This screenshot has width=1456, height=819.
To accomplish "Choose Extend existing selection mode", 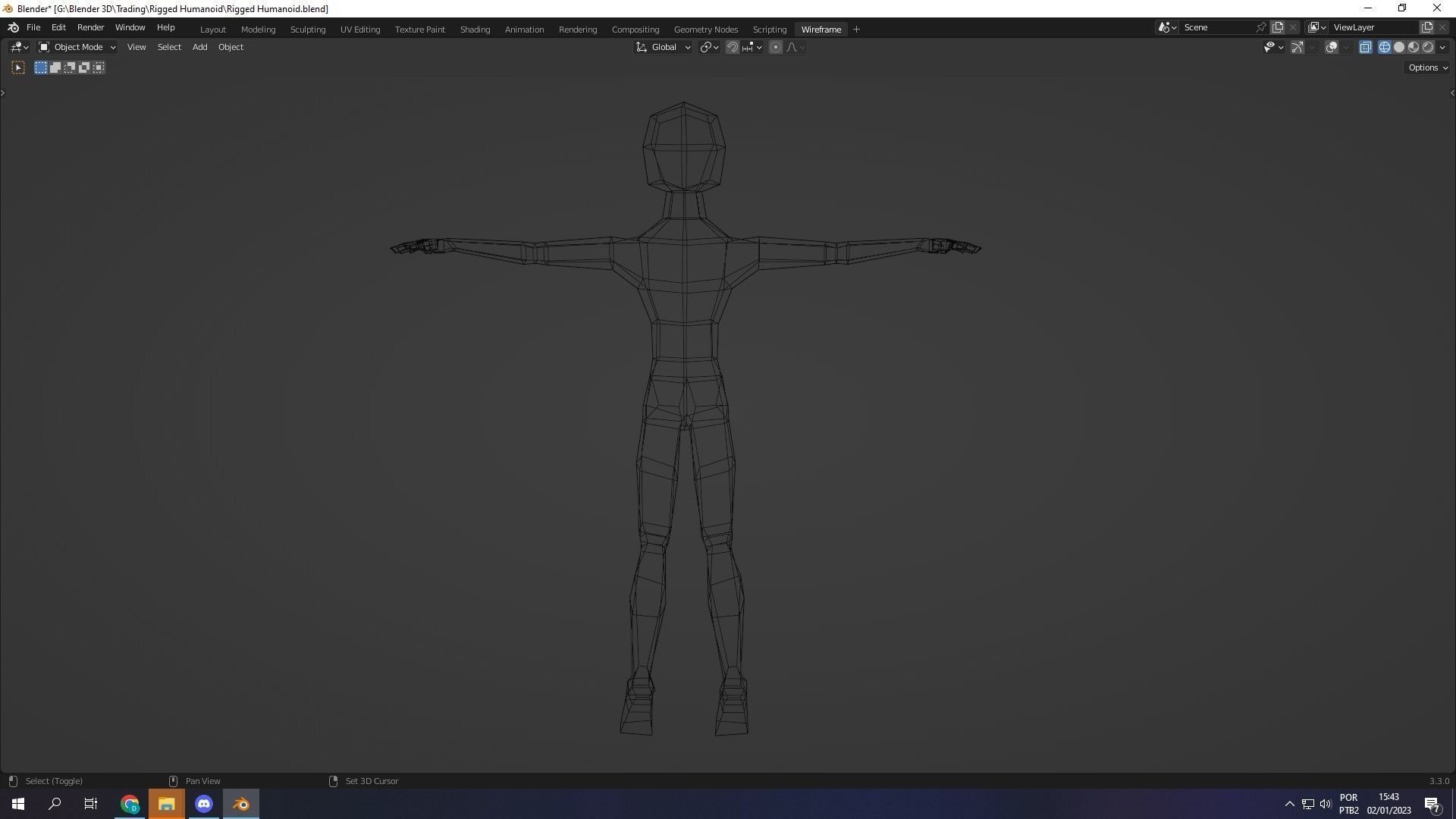I will 55,67.
